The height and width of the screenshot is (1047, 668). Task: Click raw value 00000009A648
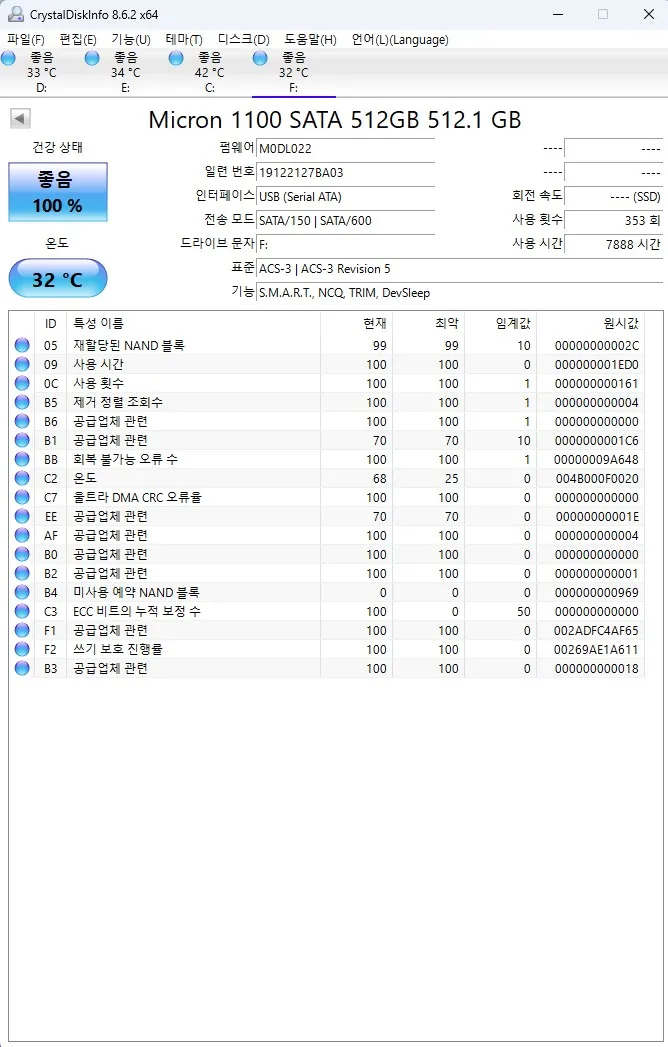596,459
